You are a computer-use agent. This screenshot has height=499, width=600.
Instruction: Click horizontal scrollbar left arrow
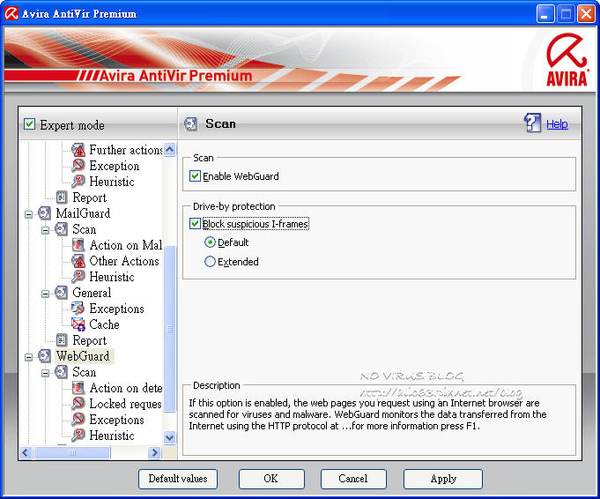(26, 453)
